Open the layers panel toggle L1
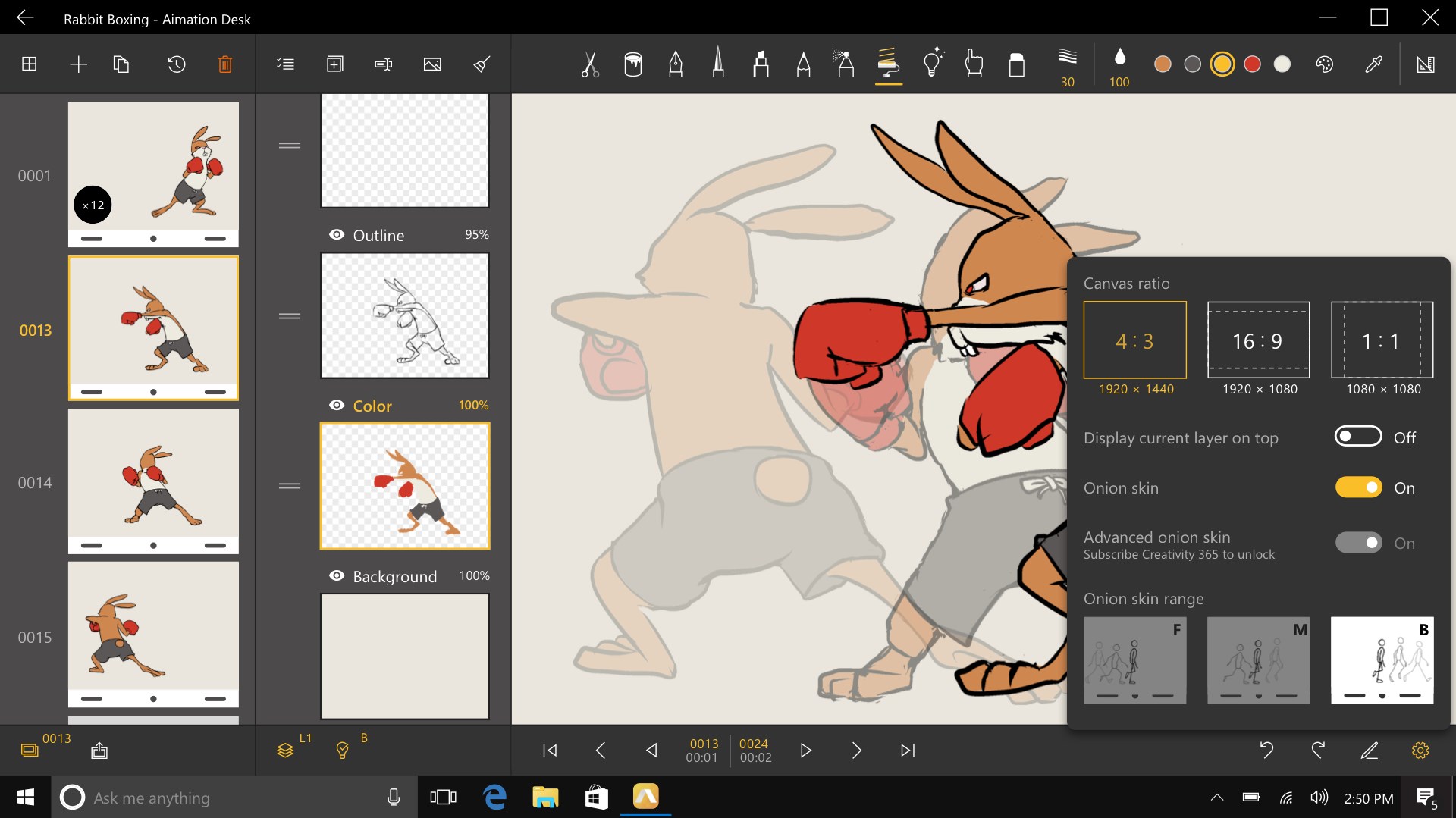 (285, 751)
